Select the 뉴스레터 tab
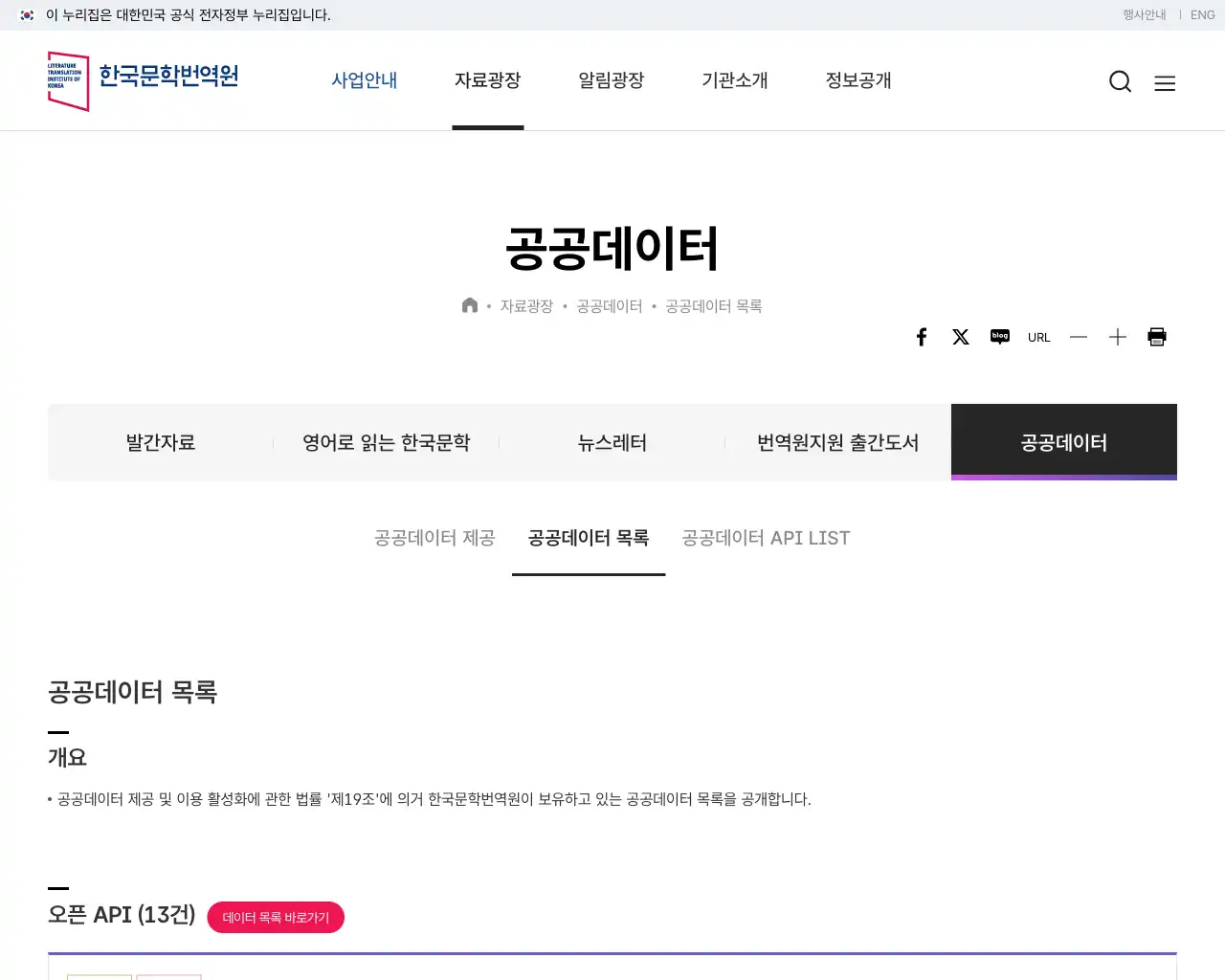Viewport: 1225px width, 980px height. (612, 442)
